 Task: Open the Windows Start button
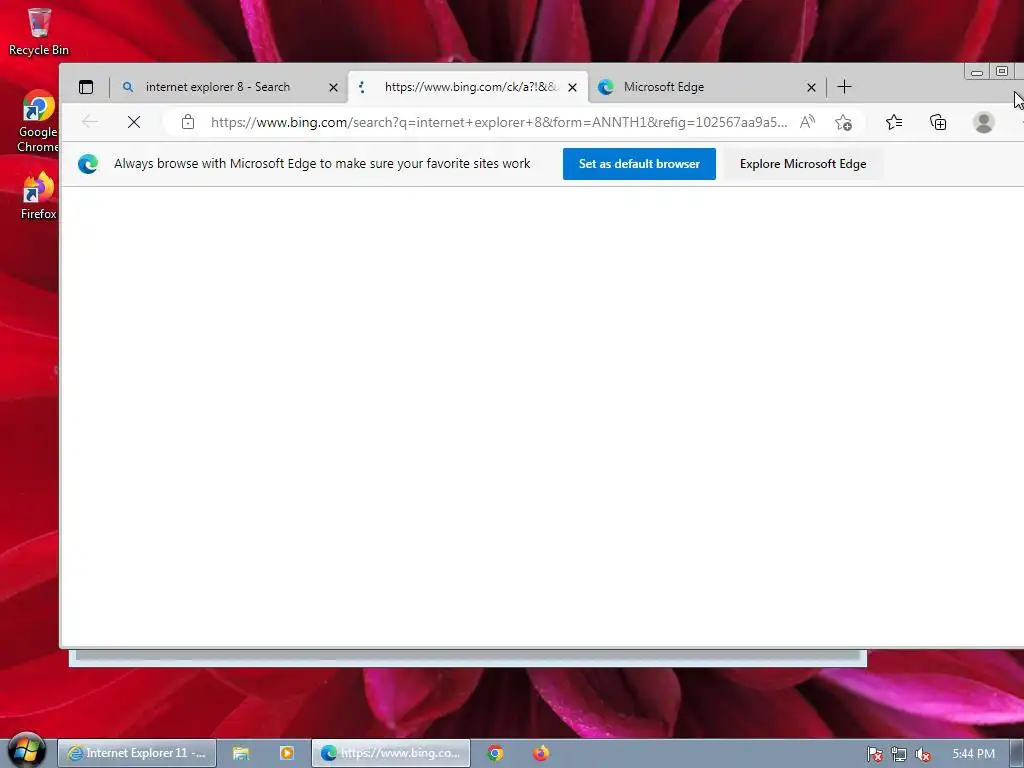26,751
